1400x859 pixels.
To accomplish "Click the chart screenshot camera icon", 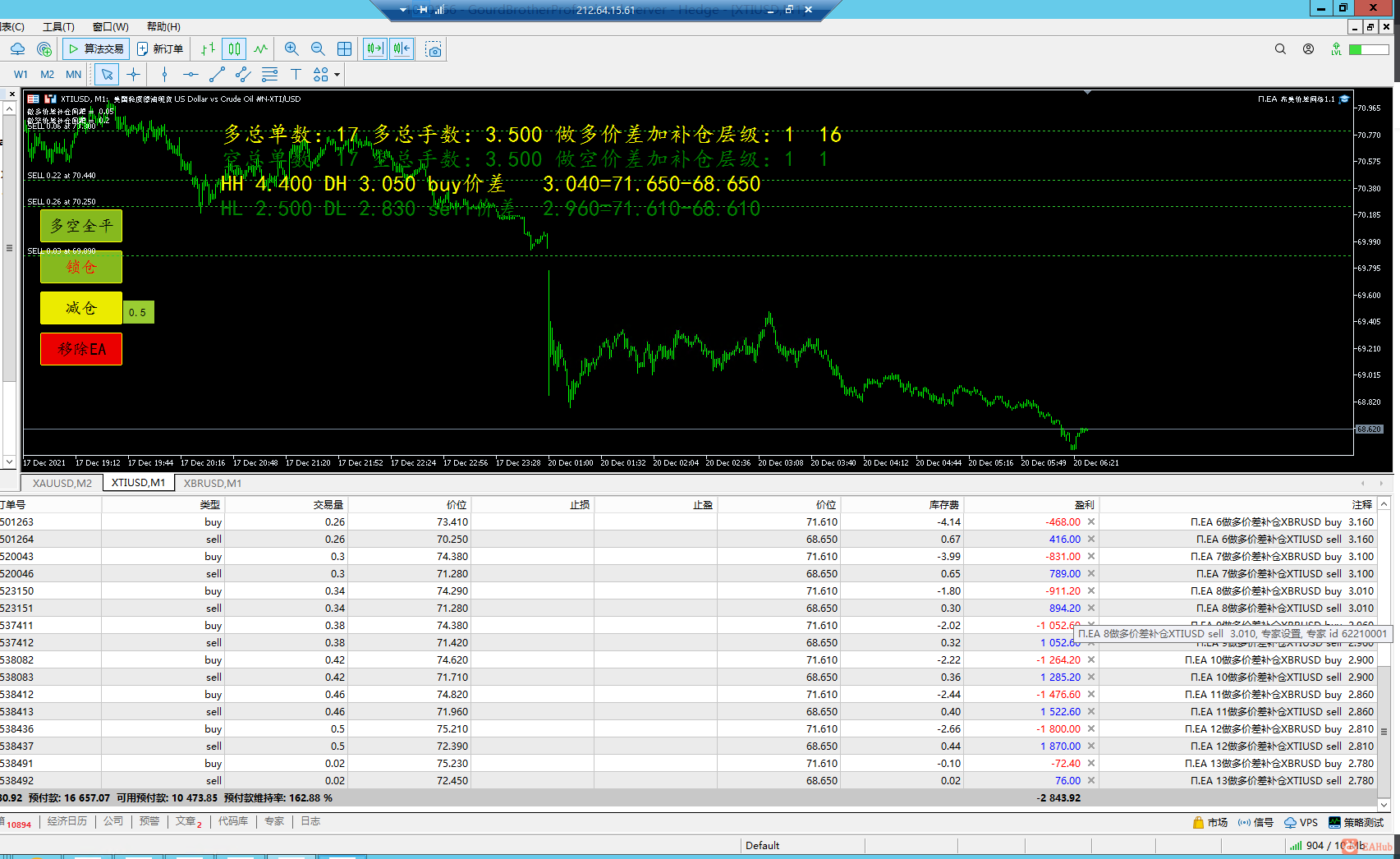I will click(434, 49).
